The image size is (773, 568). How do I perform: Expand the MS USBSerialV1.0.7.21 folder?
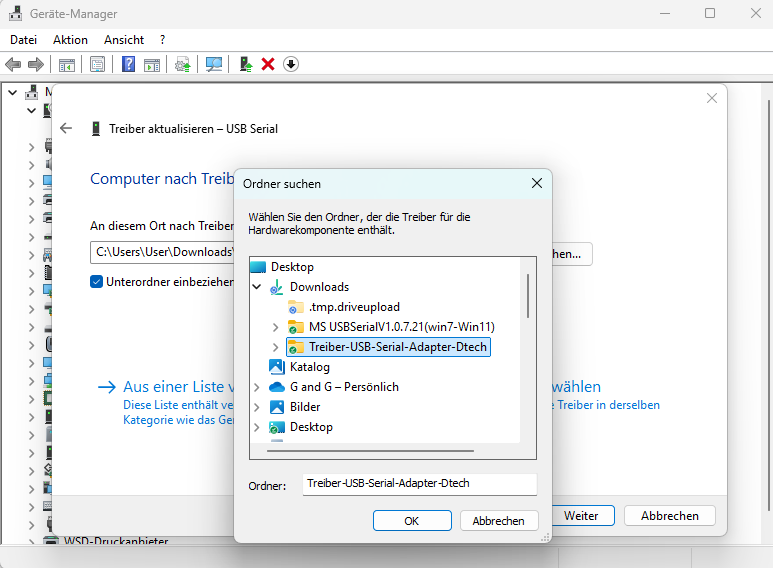coord(276,327)
